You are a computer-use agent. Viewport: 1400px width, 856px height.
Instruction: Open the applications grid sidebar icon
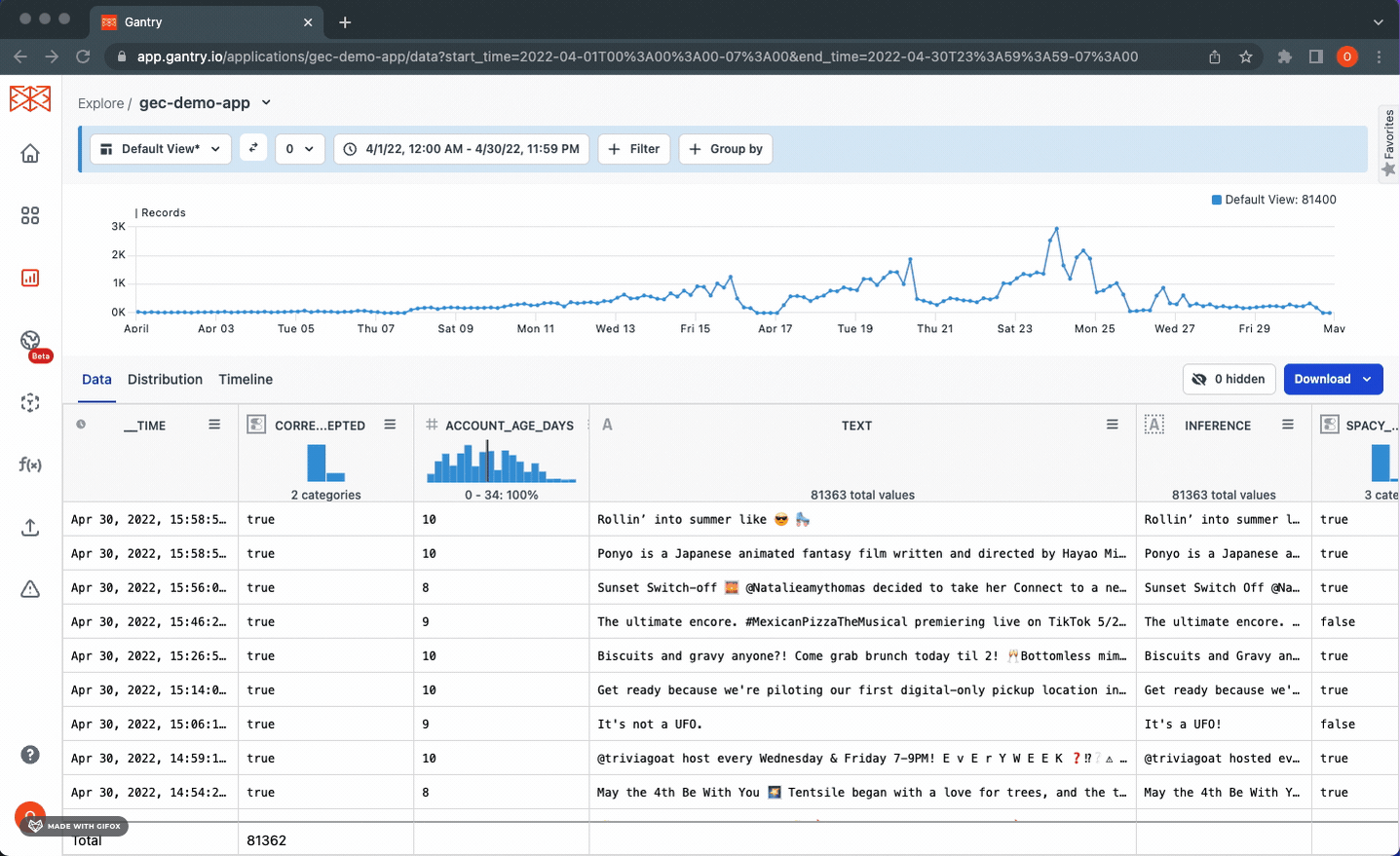click(30, 215)
